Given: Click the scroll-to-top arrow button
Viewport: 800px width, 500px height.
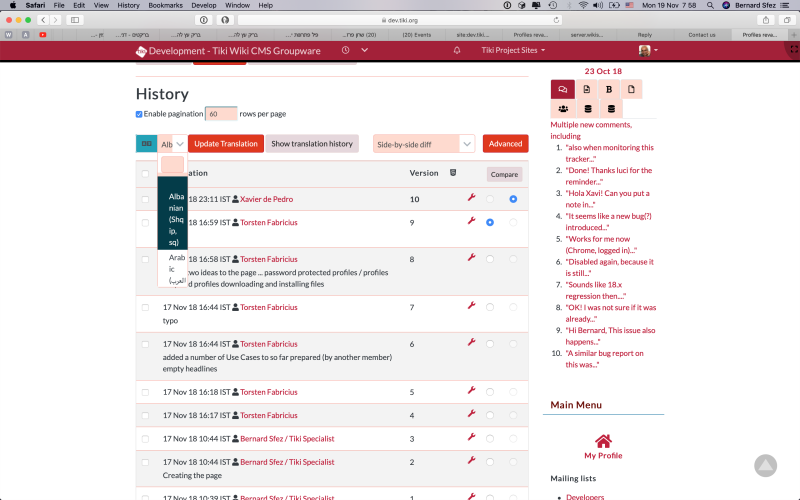Looking at the screenshot, I should pyautogui.click(x=765, y=465).
